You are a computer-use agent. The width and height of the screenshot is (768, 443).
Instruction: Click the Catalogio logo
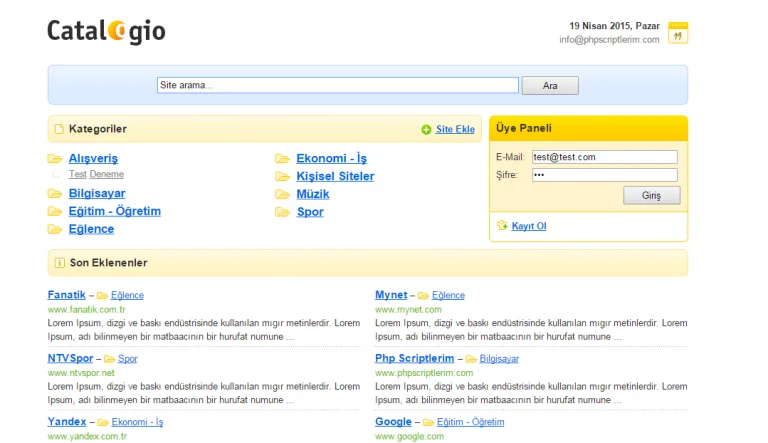(x=106, y=31)
